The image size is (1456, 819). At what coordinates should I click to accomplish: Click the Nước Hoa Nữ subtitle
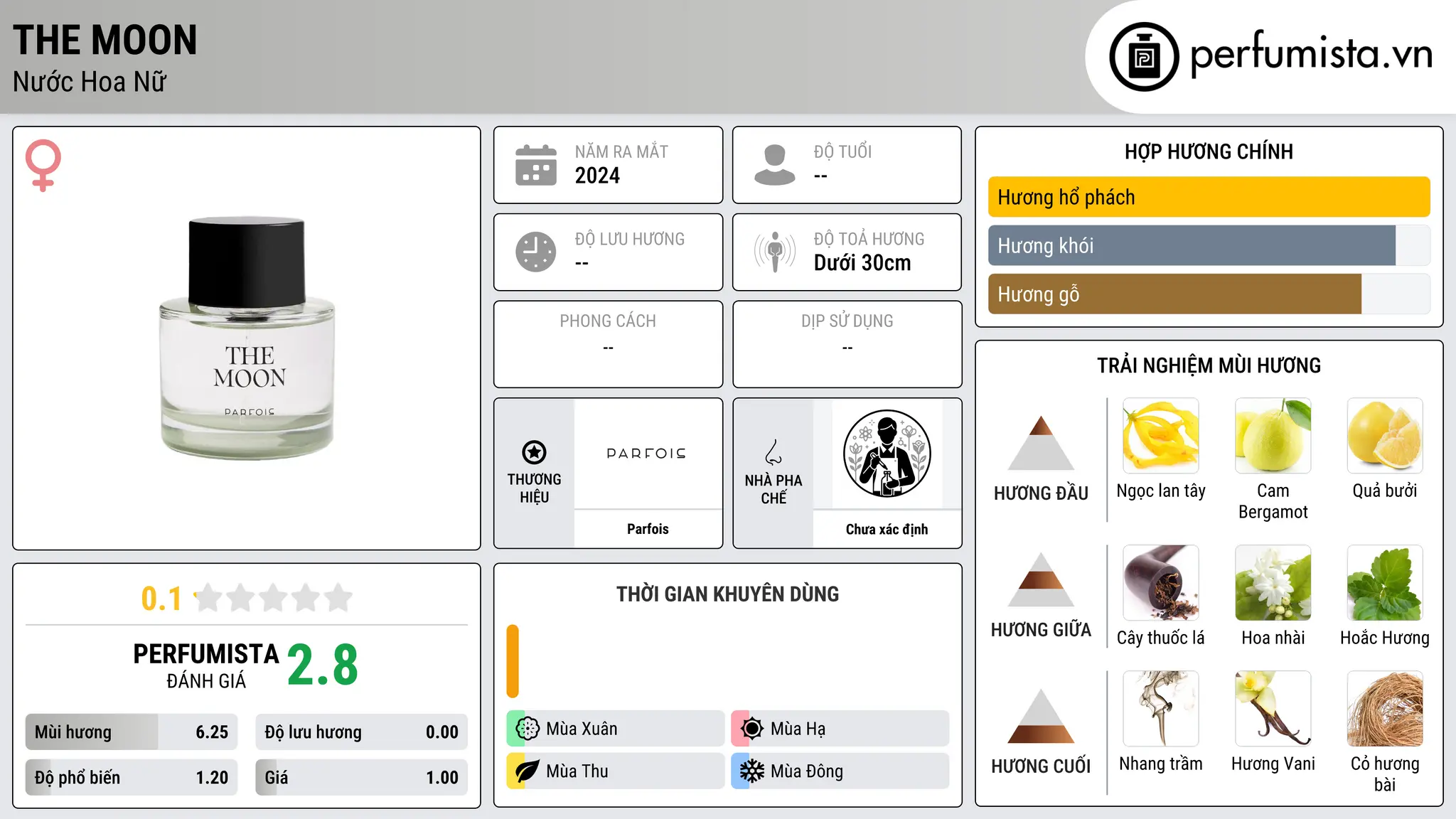click(x=90, y=82)
